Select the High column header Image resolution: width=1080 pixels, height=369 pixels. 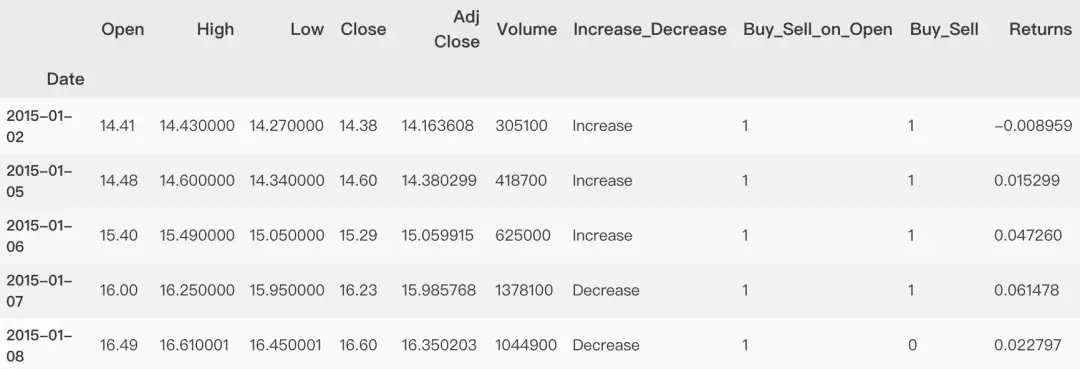pyautogui.click(x=215, y=30)
